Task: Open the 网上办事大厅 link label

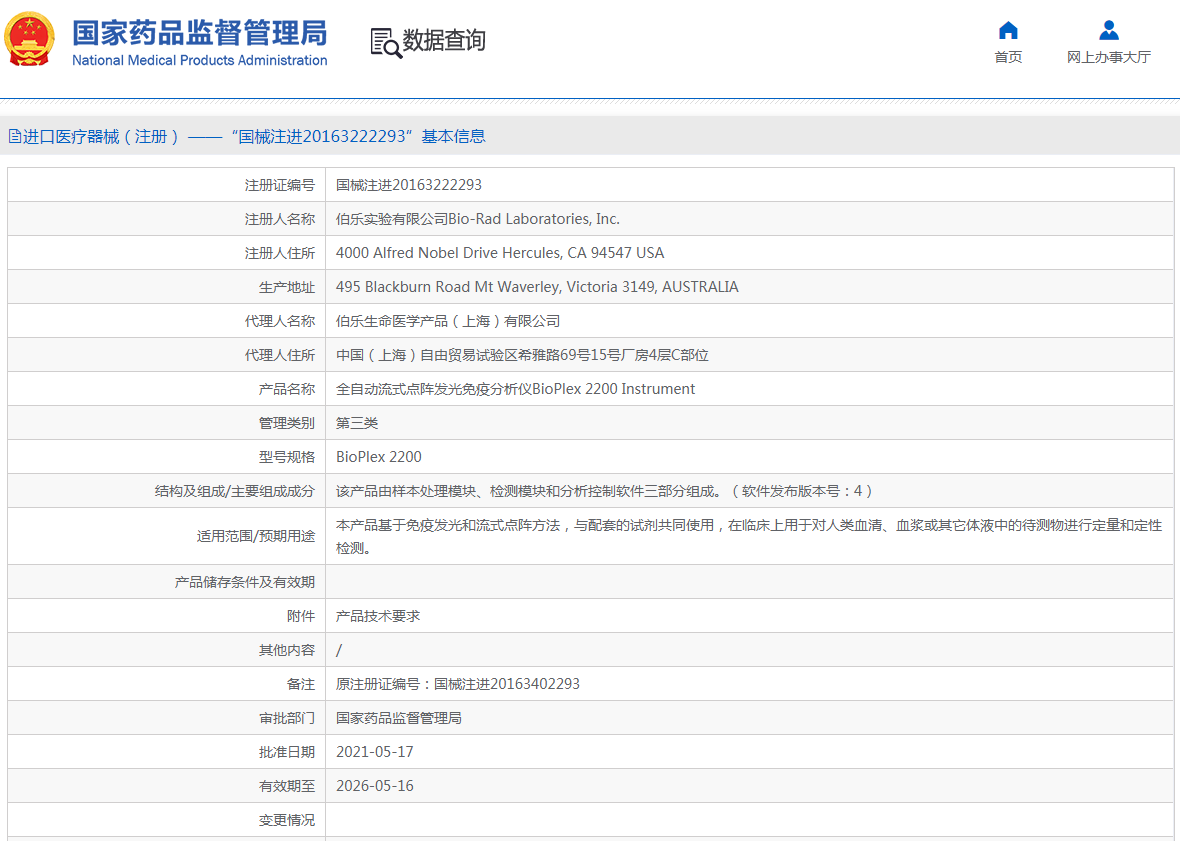Action: coord(1109,57)
